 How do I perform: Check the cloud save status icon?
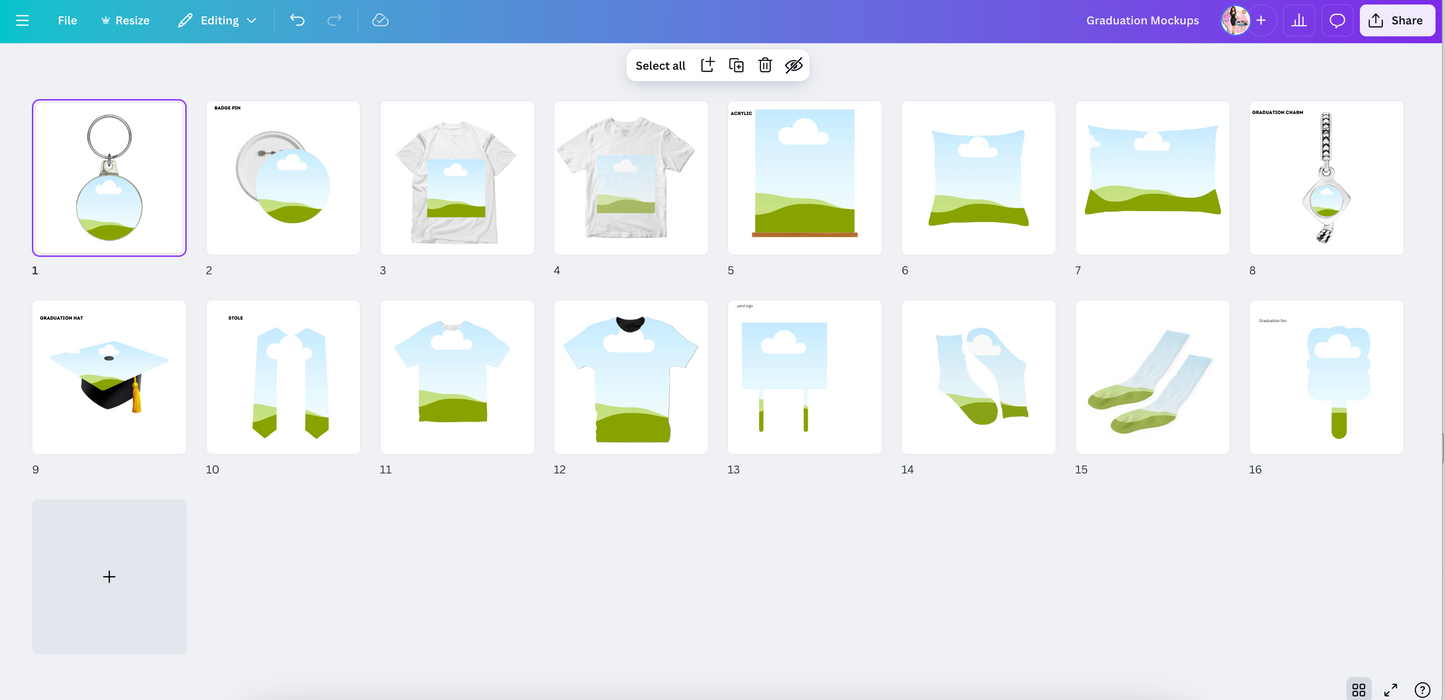point(380,20)
